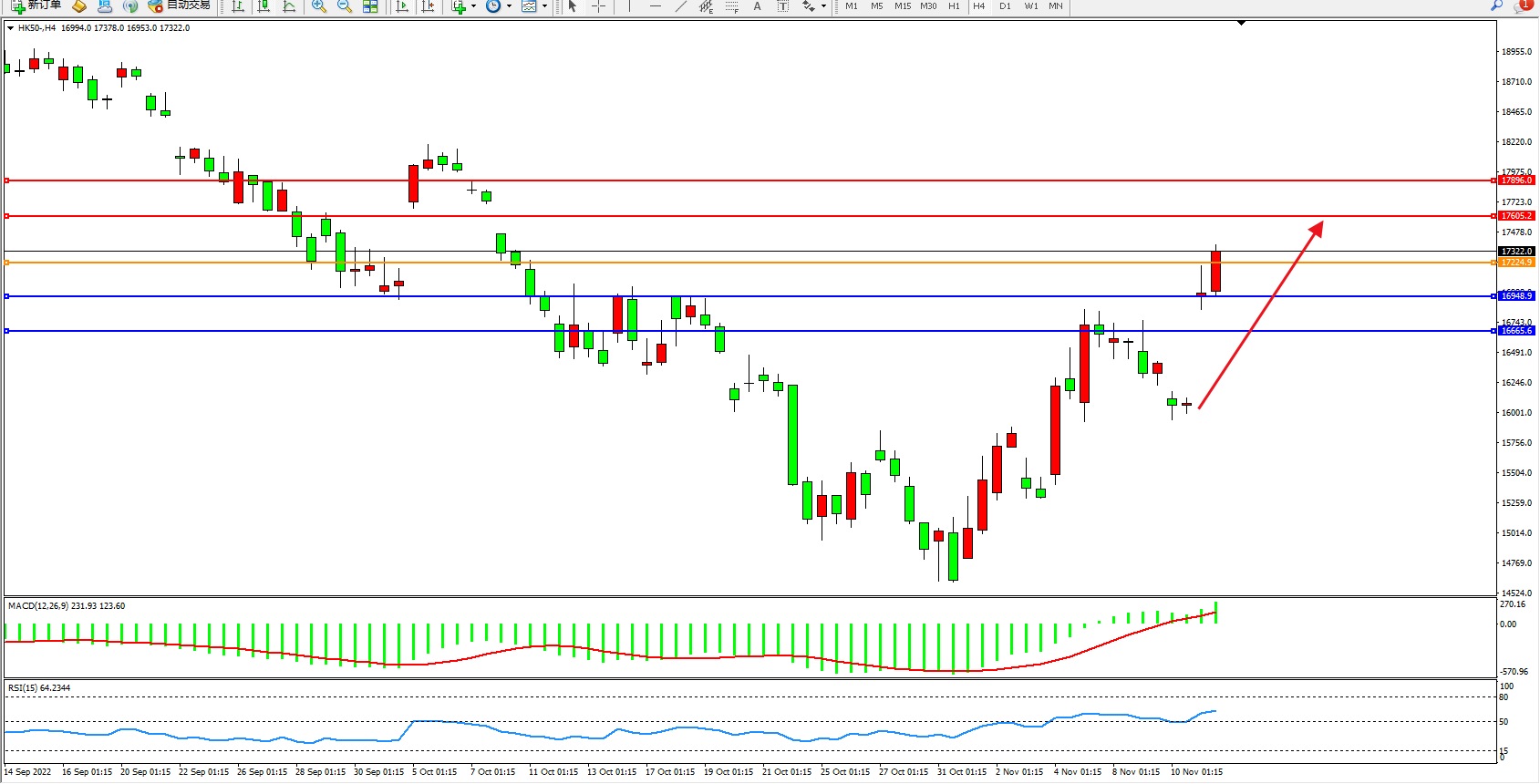Screen dimensions: 1540x784
Task: Open the periodicity clock dropdown arrow
Action: 509,6
